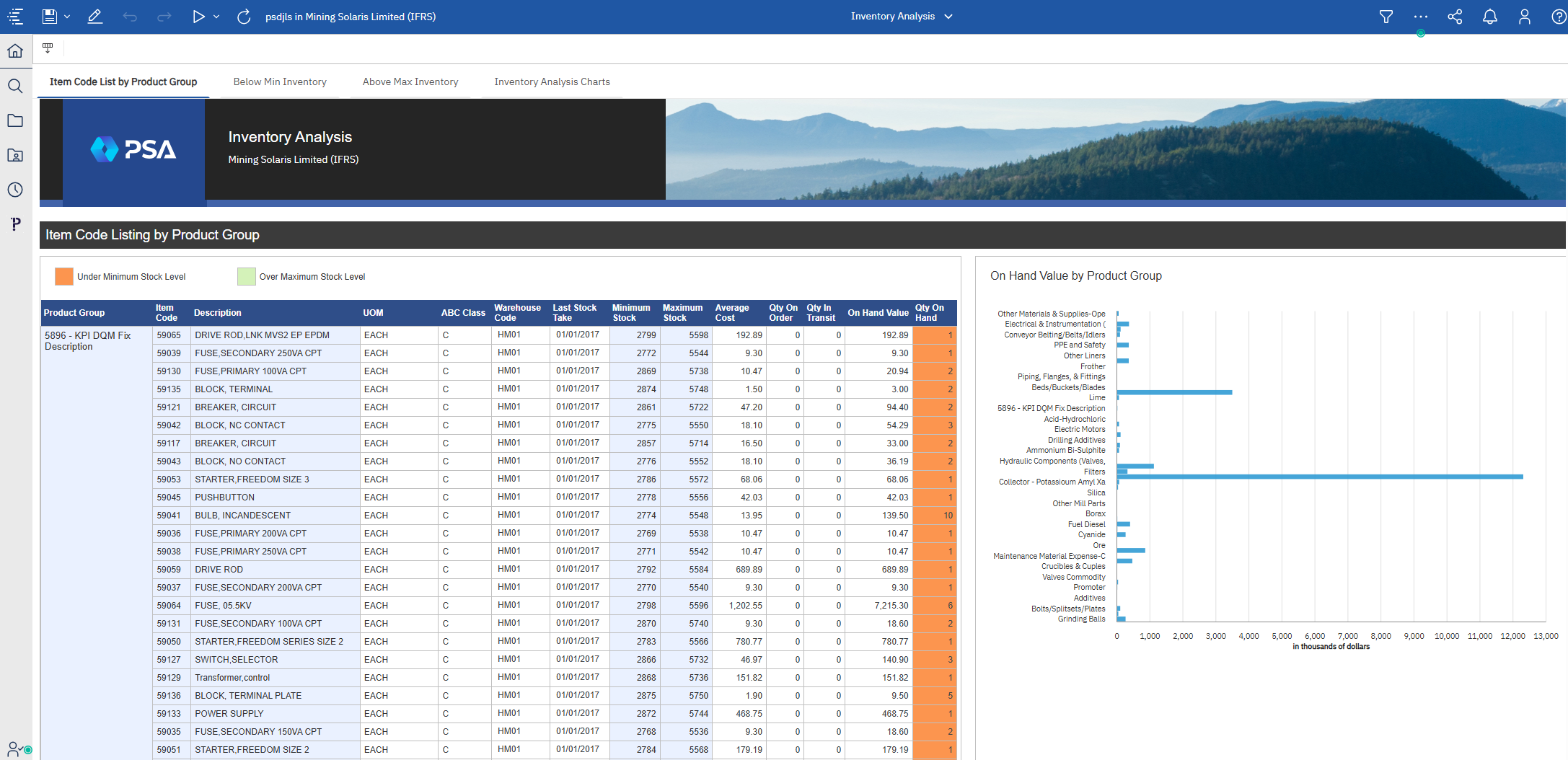Go to Home in the sidebar

coord(15,51)
